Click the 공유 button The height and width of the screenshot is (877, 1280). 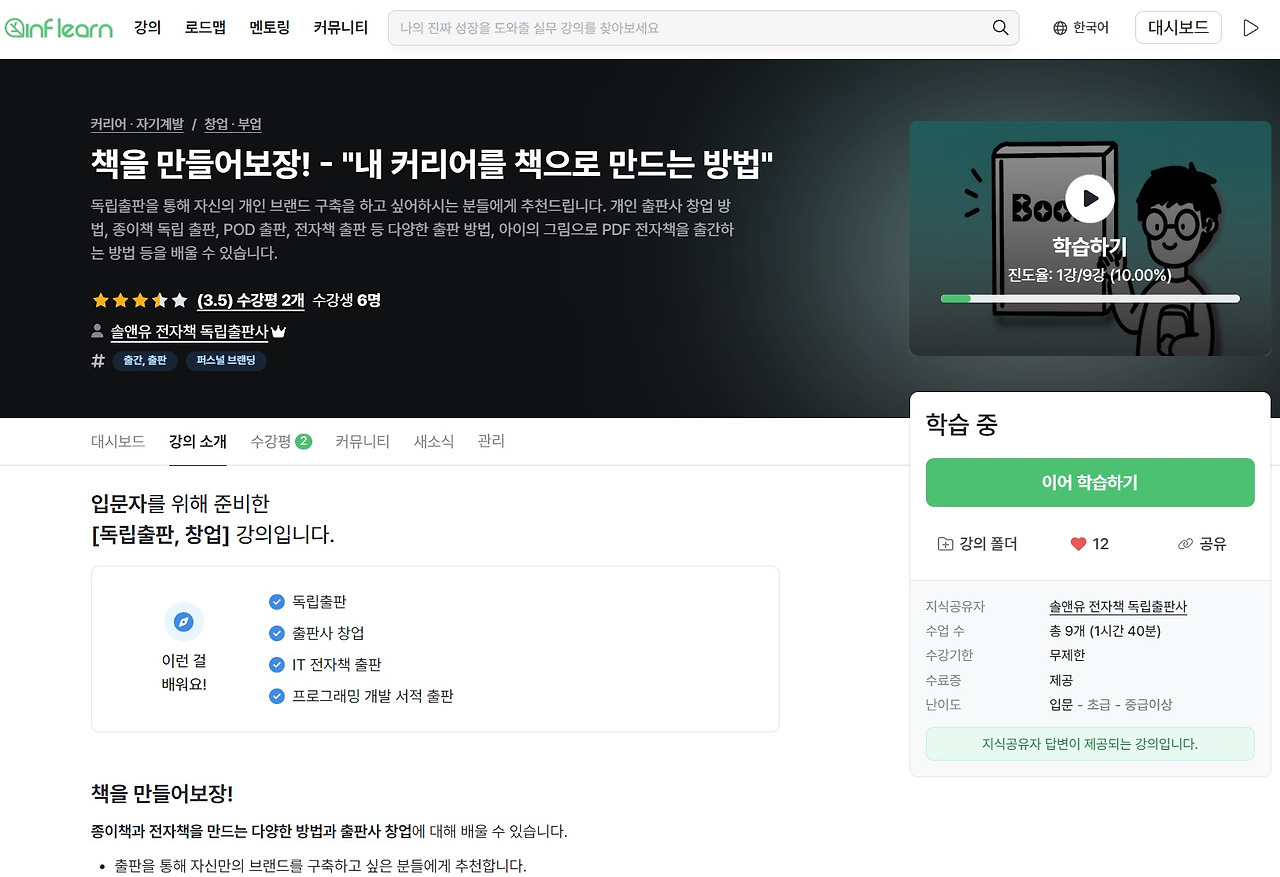1202,544
